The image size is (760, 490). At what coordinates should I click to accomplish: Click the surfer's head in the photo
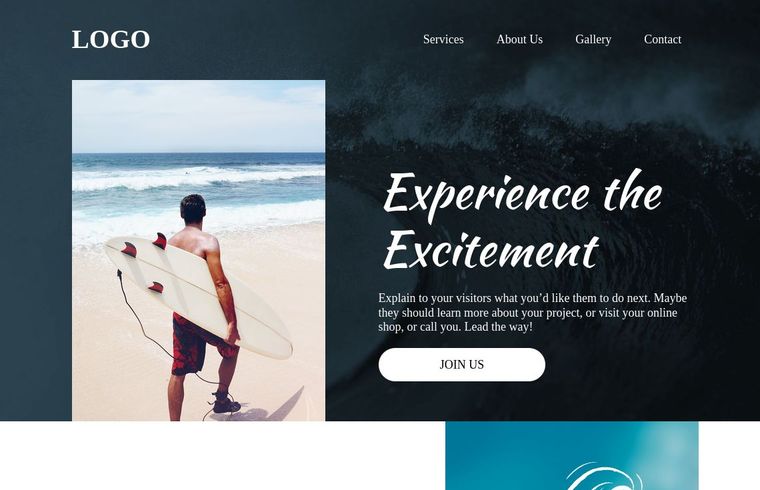193,209
